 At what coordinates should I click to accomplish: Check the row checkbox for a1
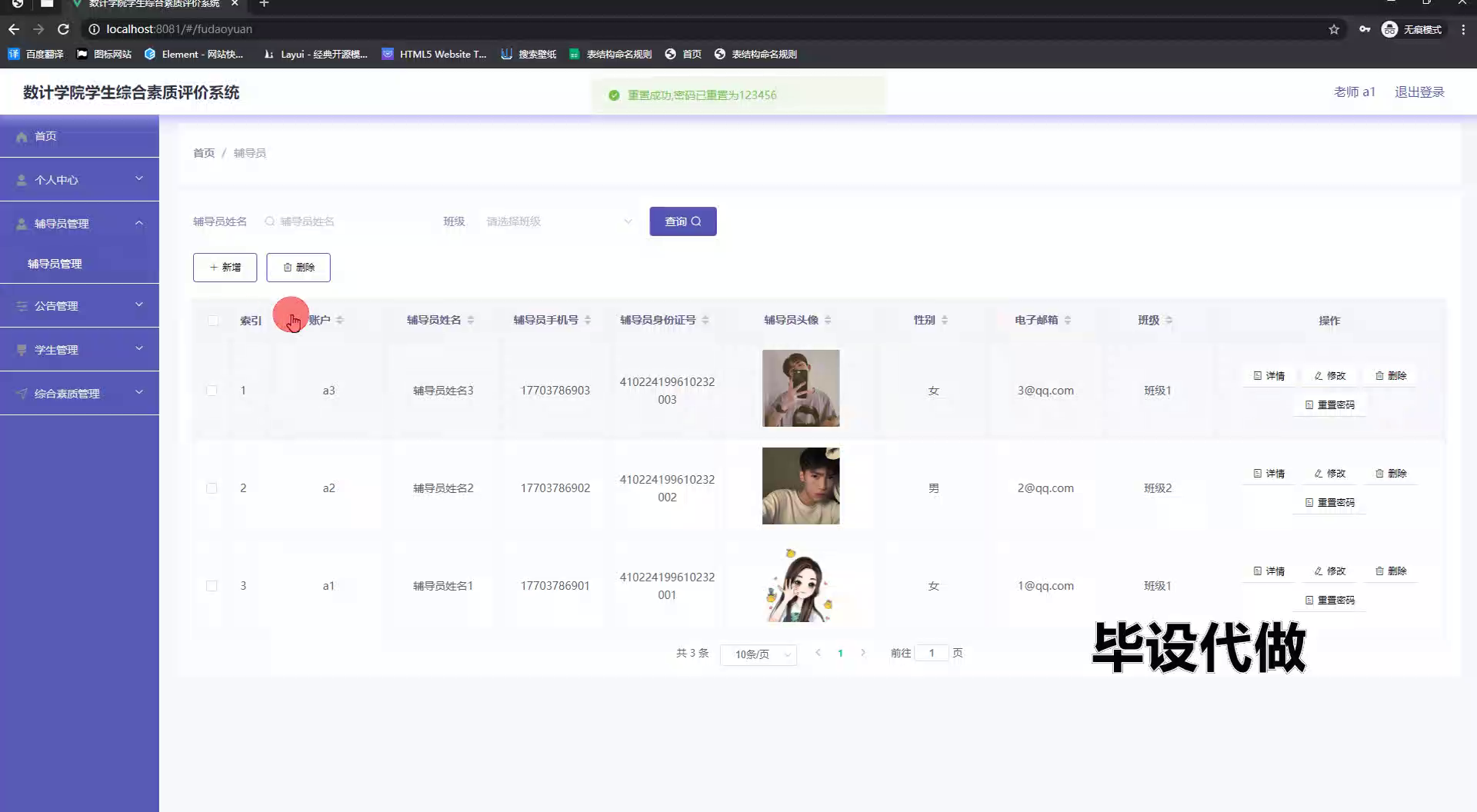click(212, 586)
